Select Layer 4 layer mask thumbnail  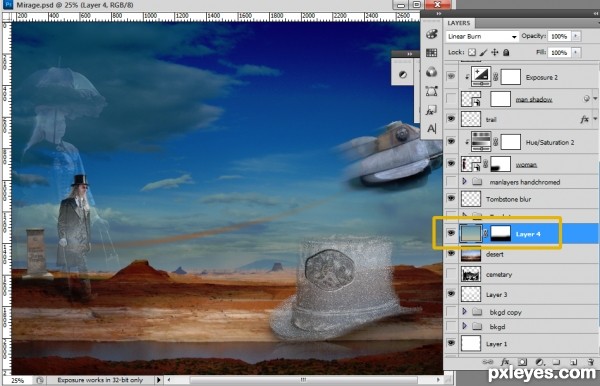pos(501,233)
